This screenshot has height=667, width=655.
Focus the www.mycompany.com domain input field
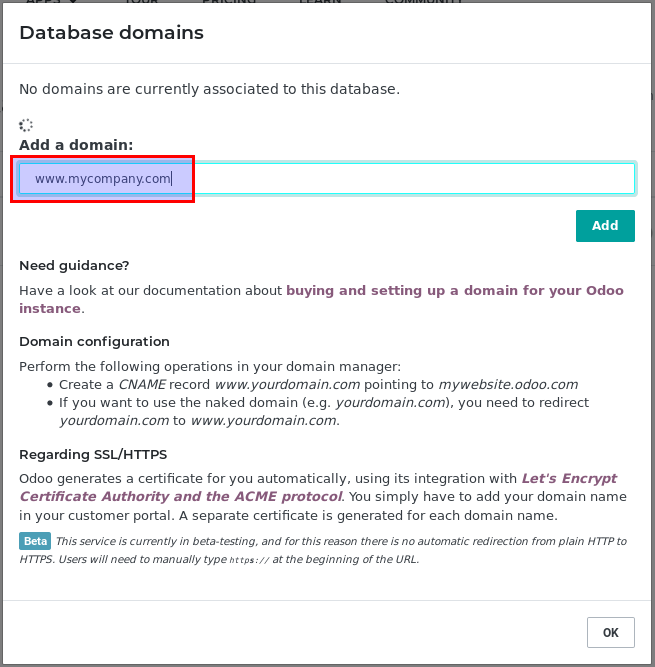pos(327,179)
